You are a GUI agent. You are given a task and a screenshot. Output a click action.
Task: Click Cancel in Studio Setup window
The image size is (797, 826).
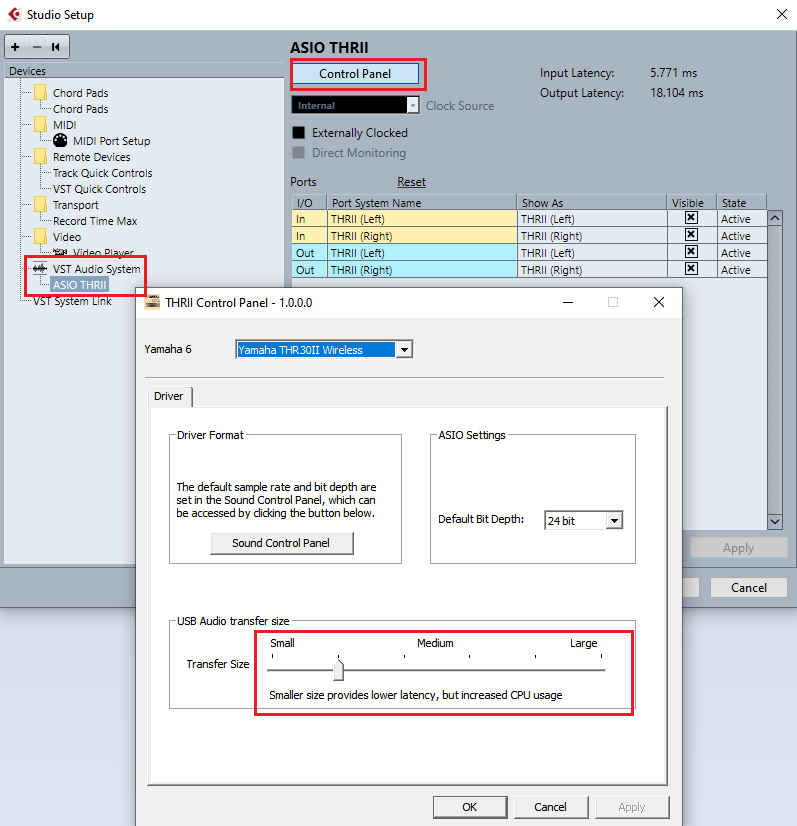[749, 587]
